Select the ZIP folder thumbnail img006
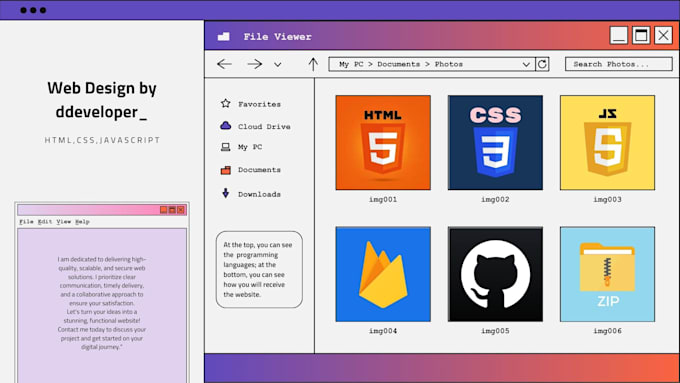 (x=607, y=274)
